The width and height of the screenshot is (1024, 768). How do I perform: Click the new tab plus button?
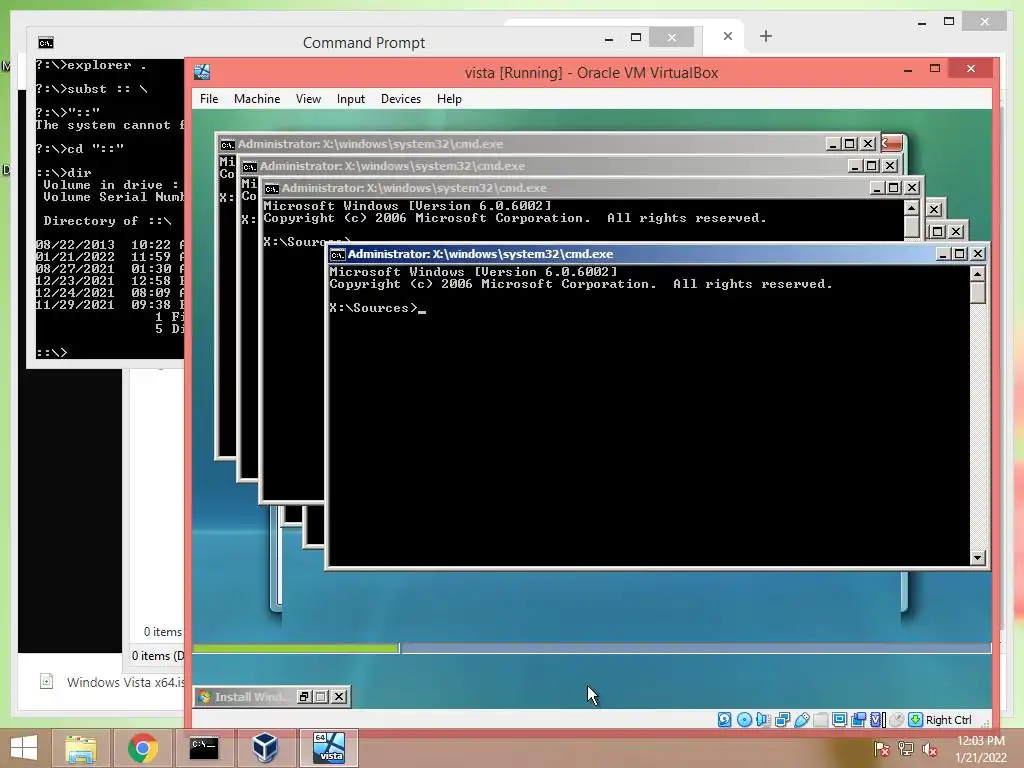pos(766,37)
